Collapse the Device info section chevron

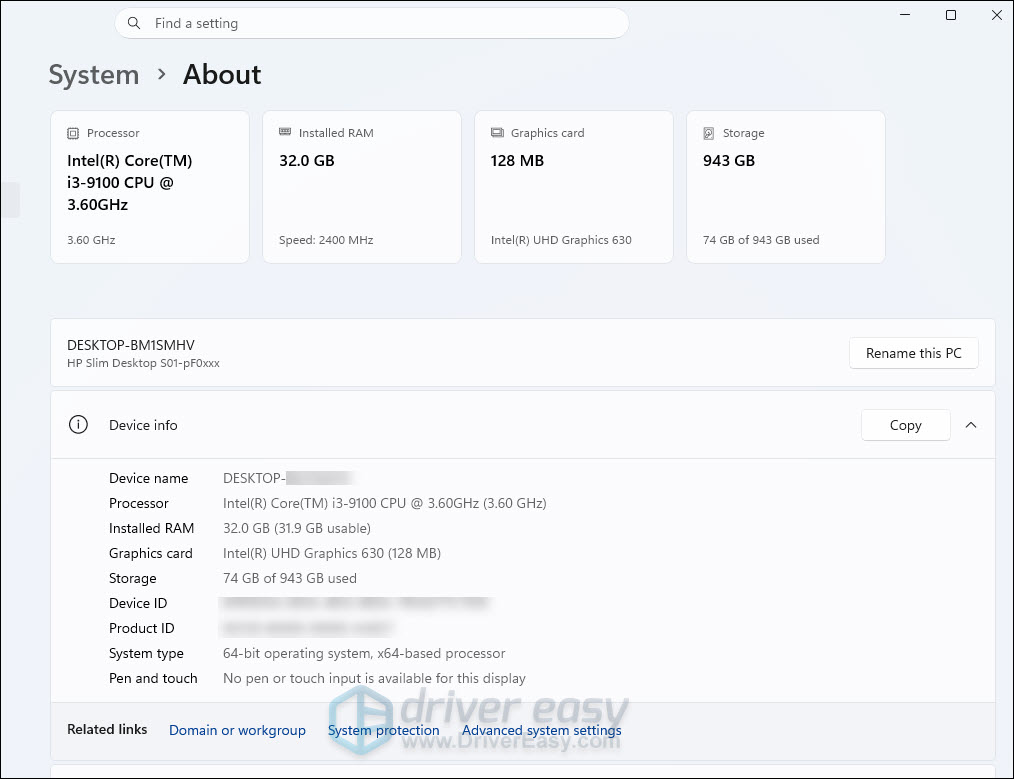(971, 425)
